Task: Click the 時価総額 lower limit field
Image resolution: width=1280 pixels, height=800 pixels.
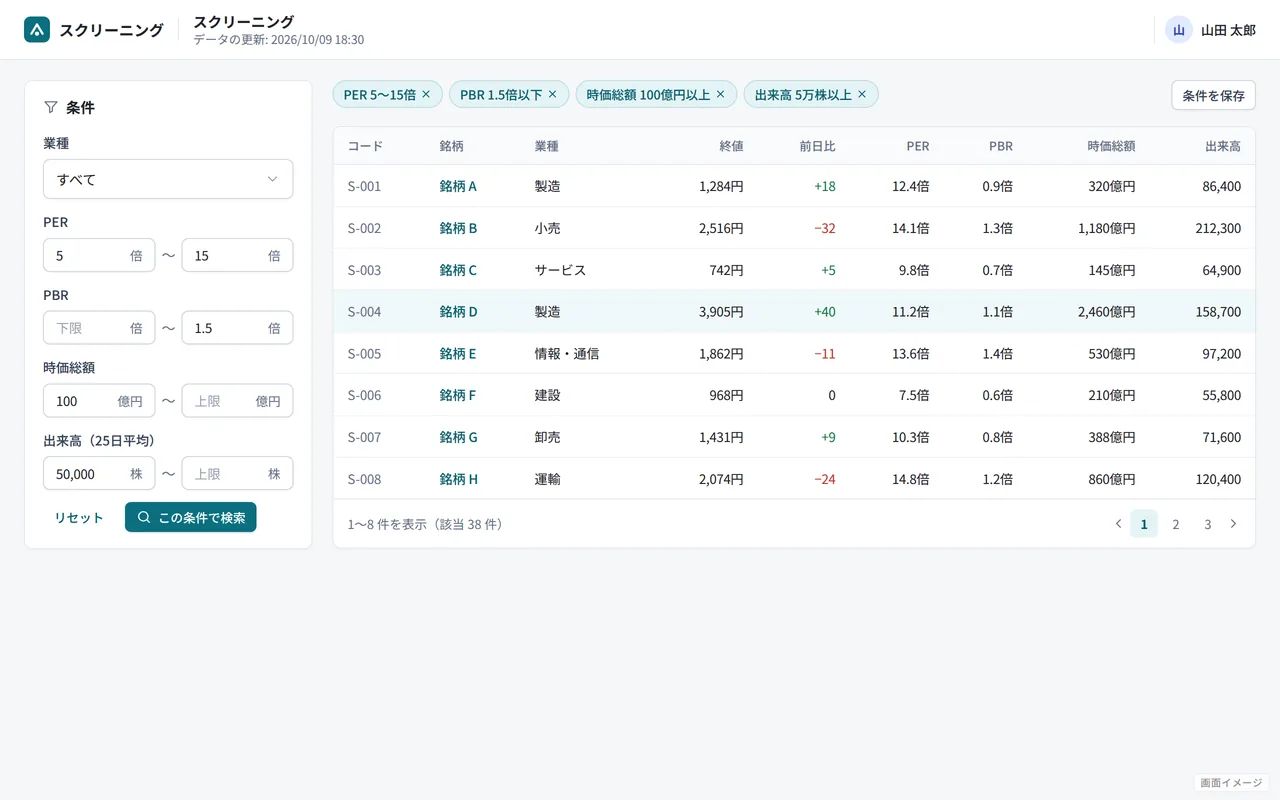Action: click(99, 401)
